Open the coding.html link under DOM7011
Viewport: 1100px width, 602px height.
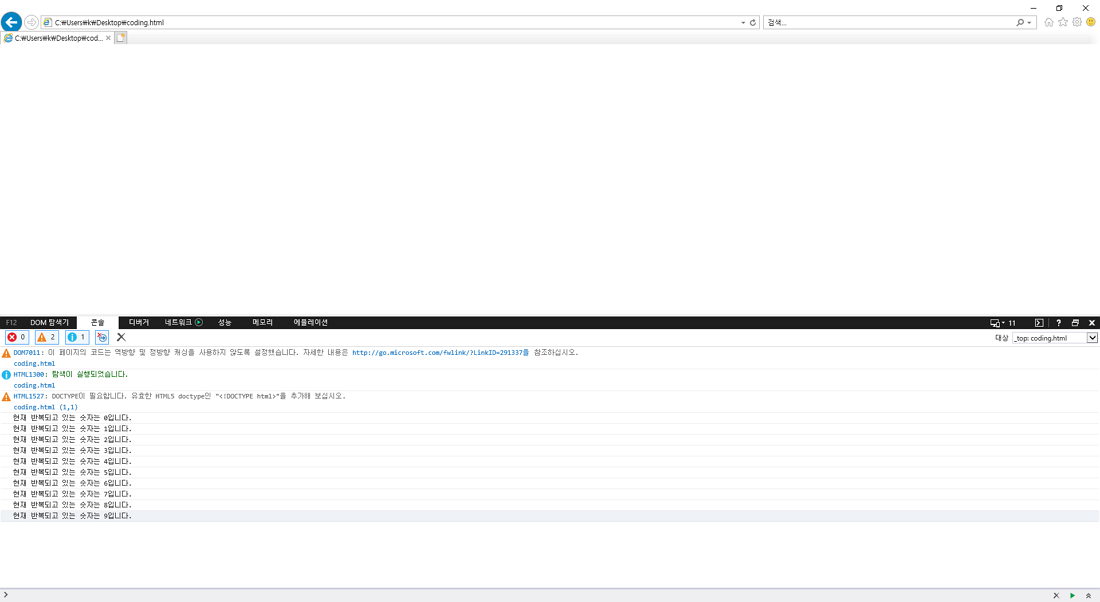pos(34,363)
